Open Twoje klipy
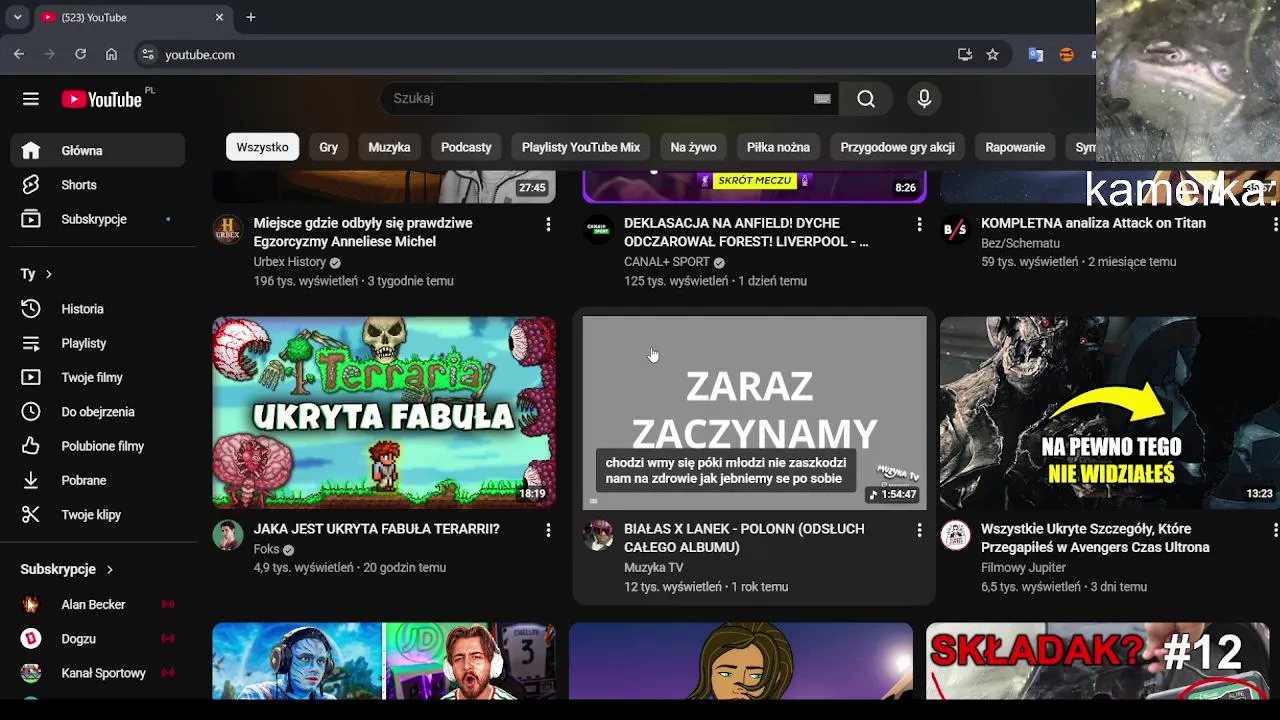The width and height of the screenshot is (1280, 720). tap(98, 515)
